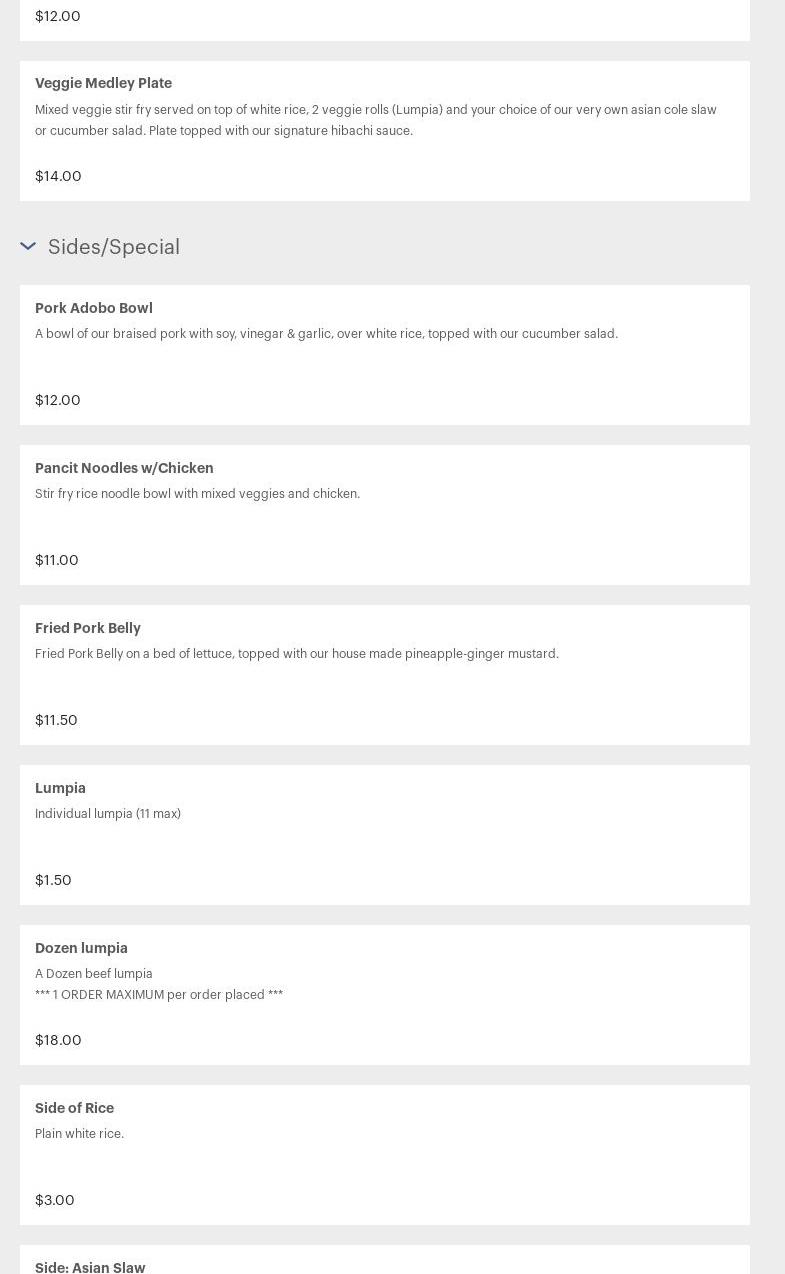Click the Sides/Special category heading
785x1274 pixels.
click(113, 247)
